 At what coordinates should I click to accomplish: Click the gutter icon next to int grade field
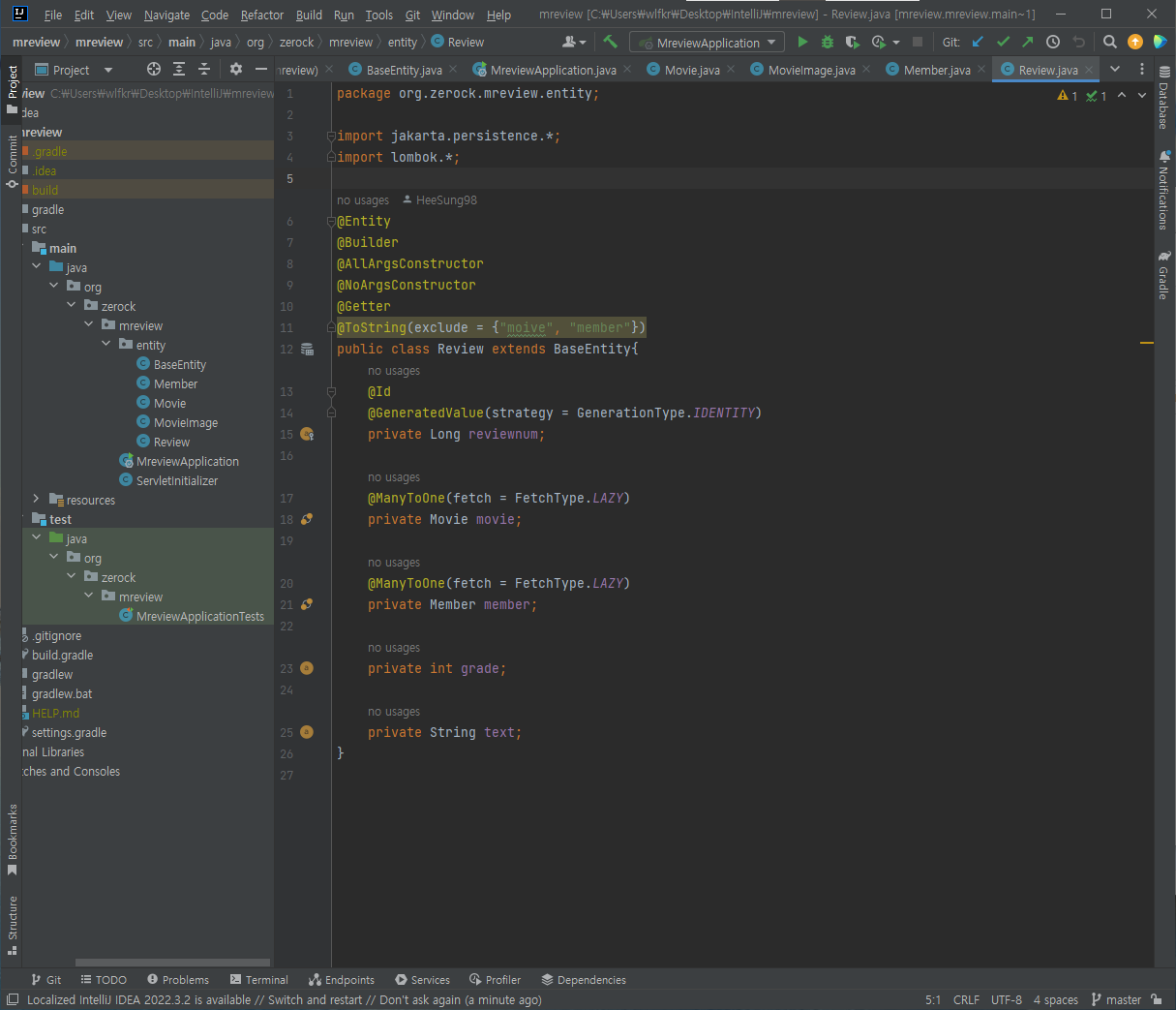coord(307,668)
